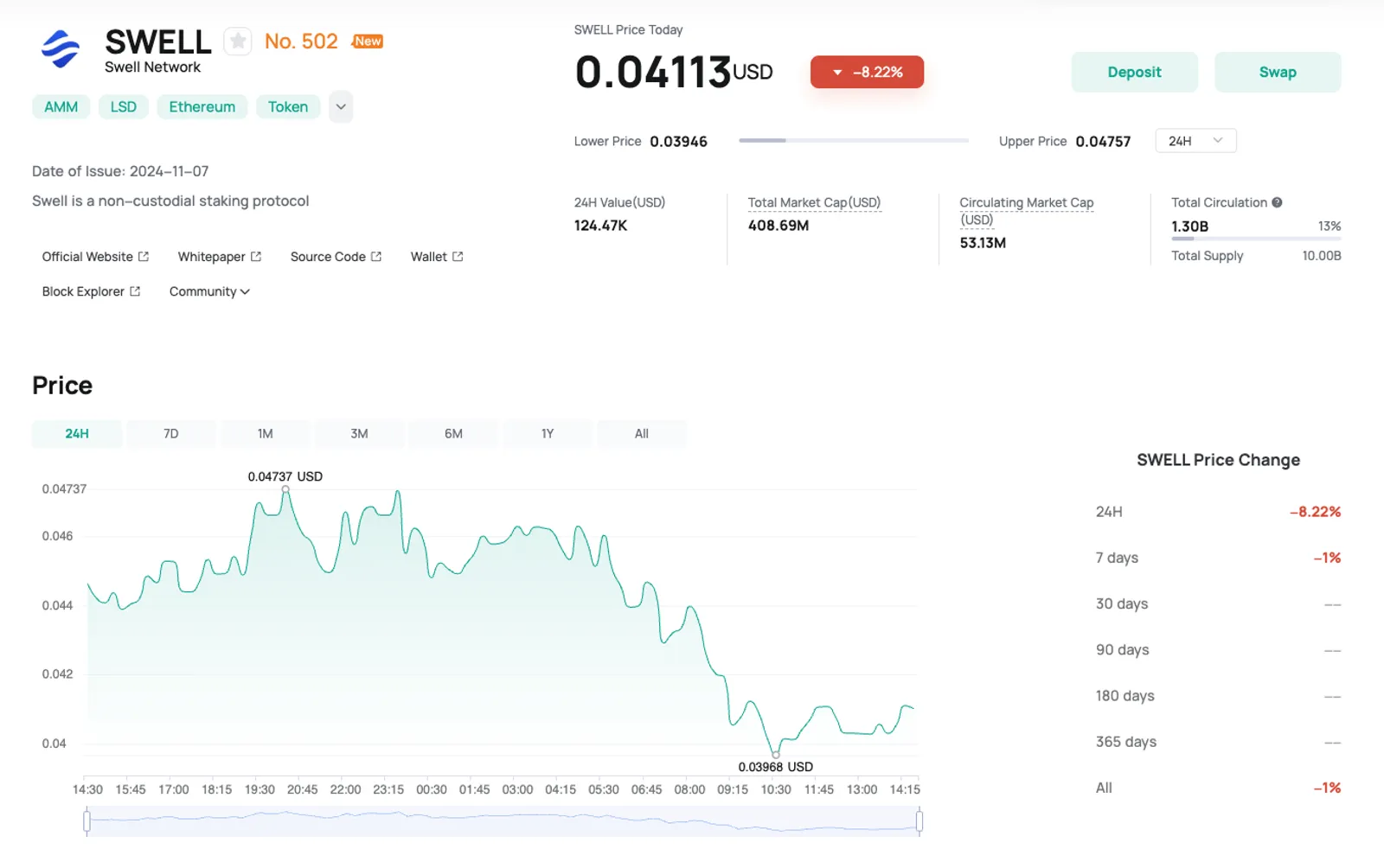Click the Total Market Cap(USD) label

click(814, 202)
